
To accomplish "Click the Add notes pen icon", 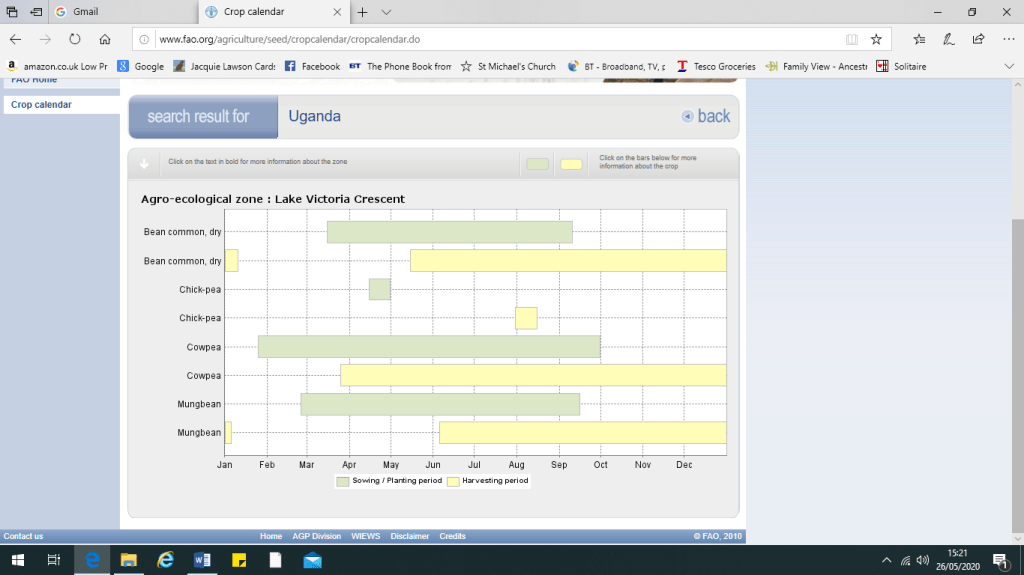I will 948,39.
